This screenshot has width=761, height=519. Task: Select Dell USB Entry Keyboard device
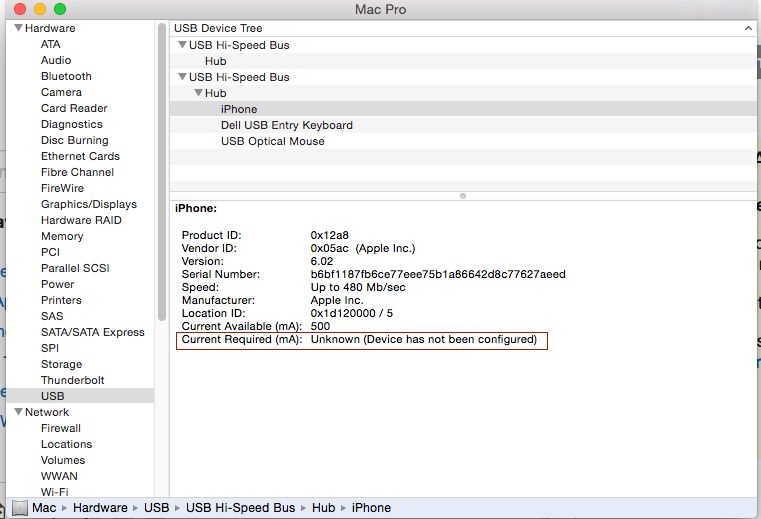[286, 125]
